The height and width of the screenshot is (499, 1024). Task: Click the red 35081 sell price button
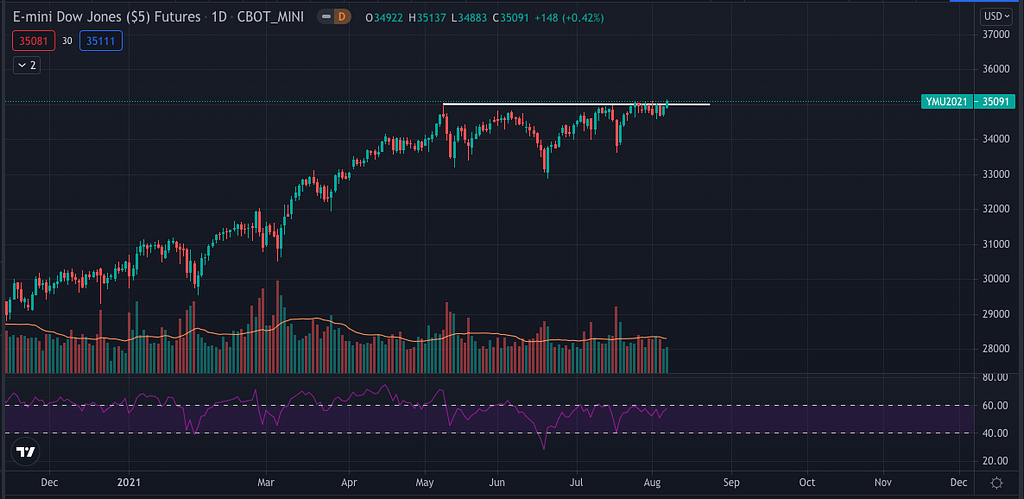point(32,41)
